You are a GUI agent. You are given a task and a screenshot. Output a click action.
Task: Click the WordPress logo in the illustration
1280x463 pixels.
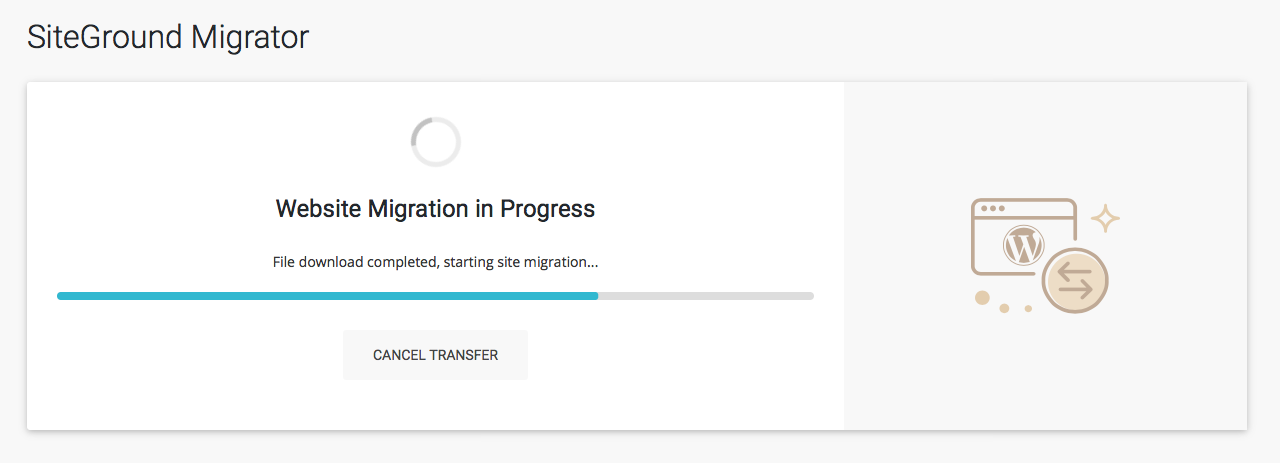click(x=1023, y=245)
